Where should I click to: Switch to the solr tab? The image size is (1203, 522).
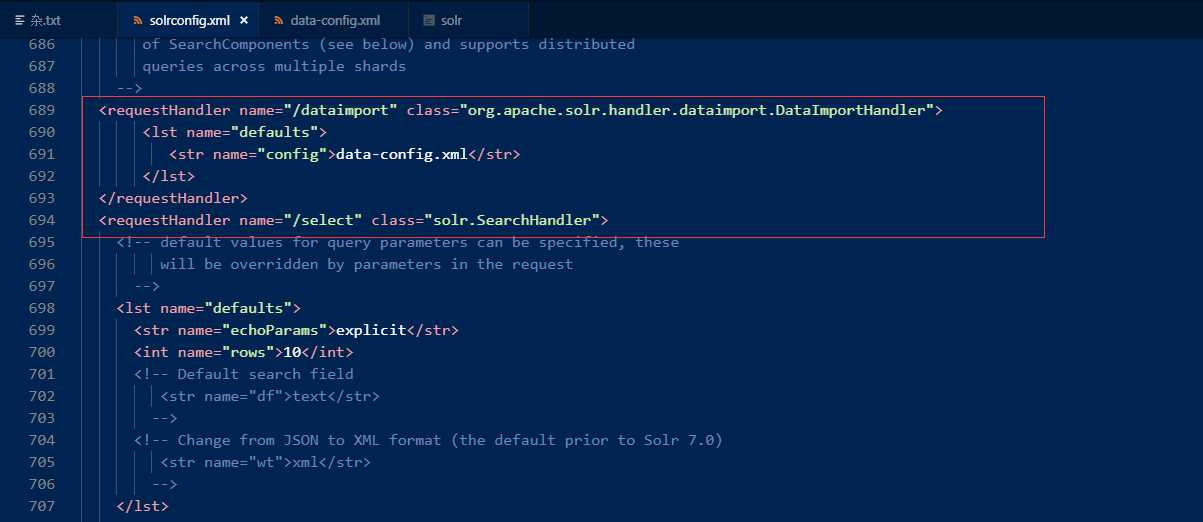pos(451,20)
